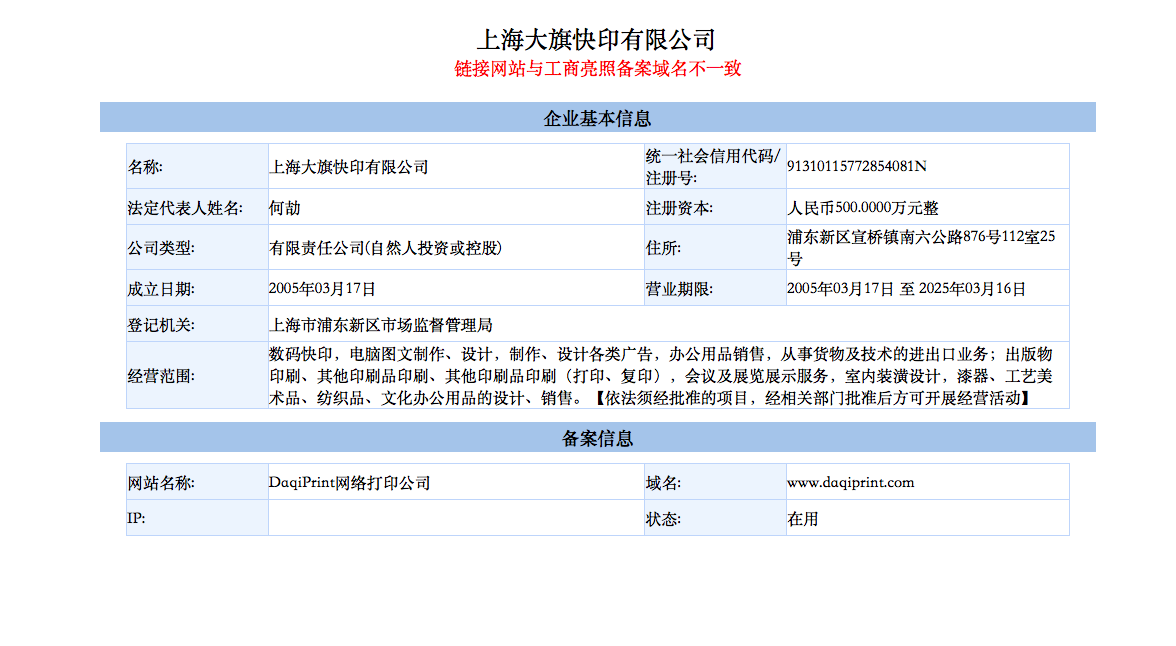Click the red warning 链接网站与工商亮照备案域名不一致

[x=597, y=69]
